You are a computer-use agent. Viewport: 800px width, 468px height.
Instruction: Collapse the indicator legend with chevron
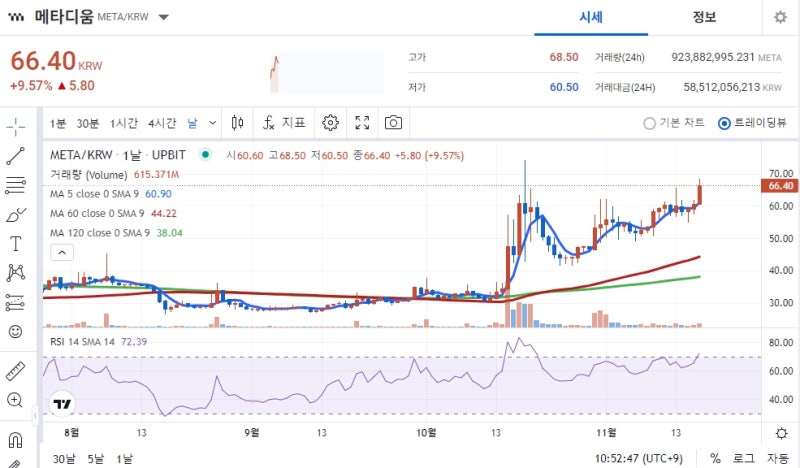click(x=62, y=253)
